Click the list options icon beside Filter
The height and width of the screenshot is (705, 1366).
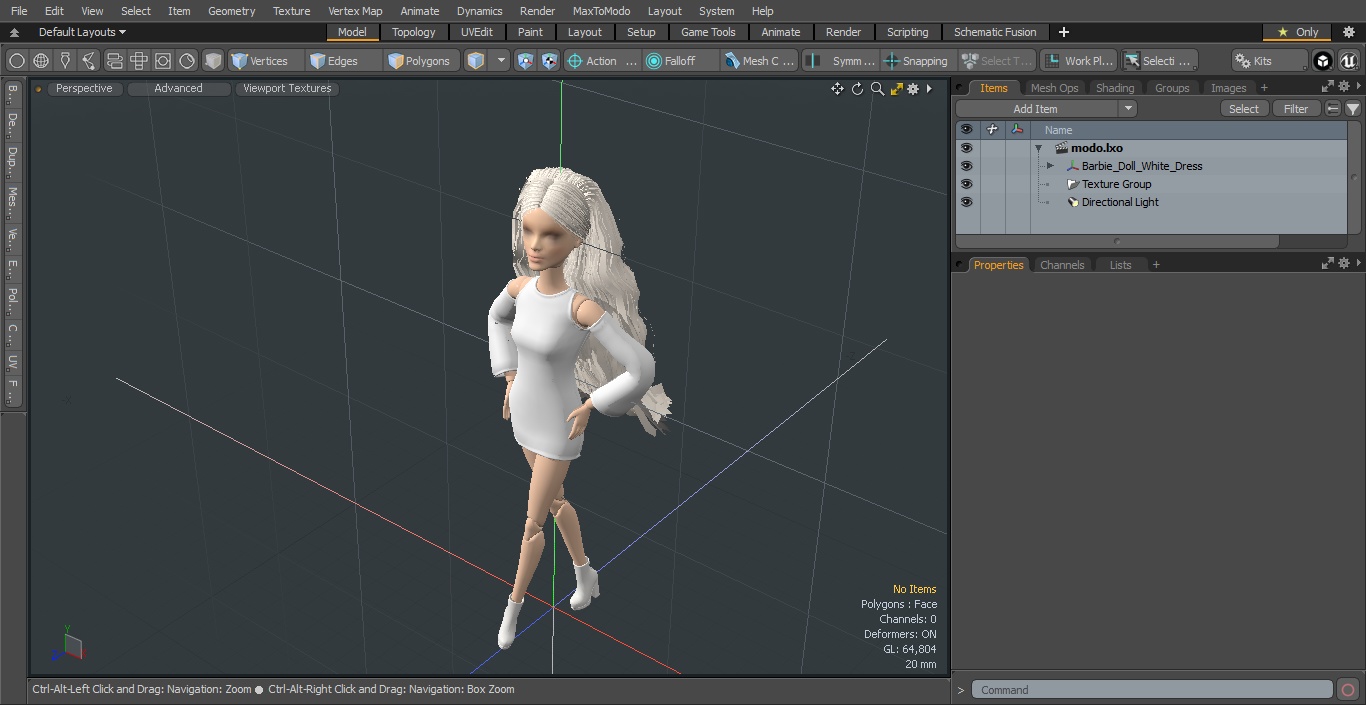[x=1333, y=109]
